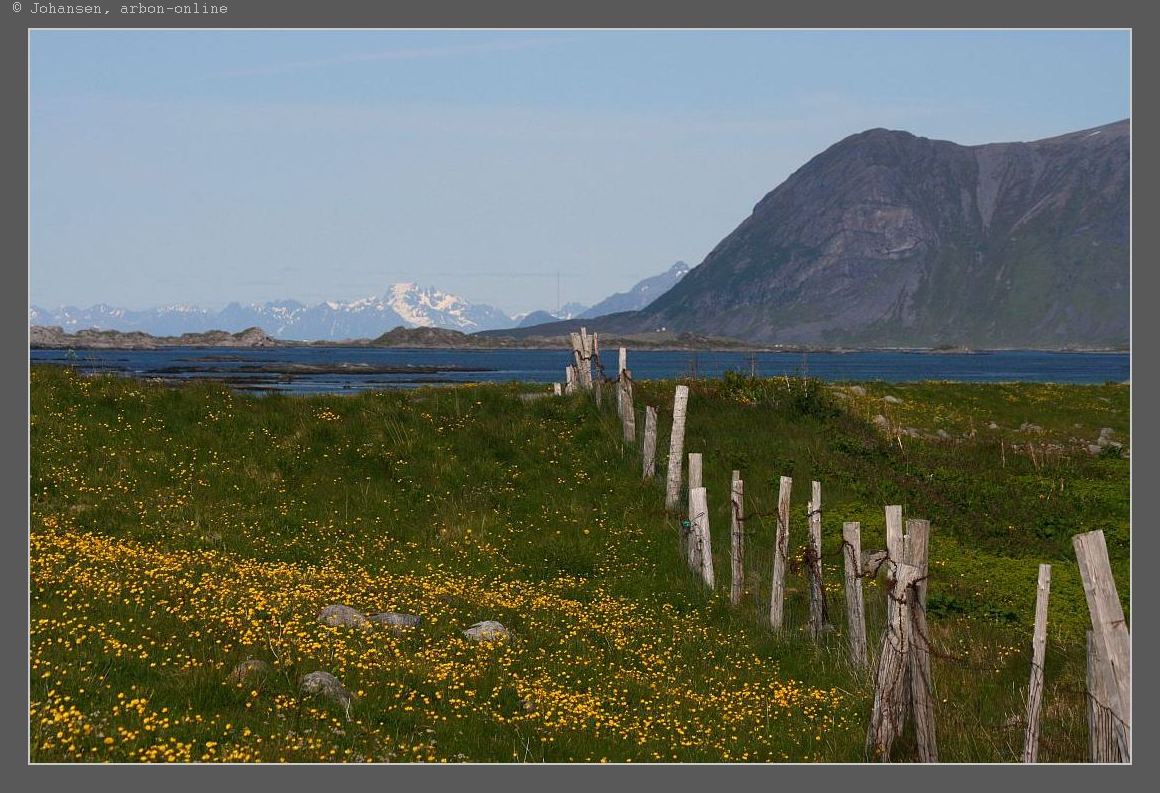Image resolution: width=1160 pixels, height=793 pixels.
Task: Click the farthest cluster of leaning fence posts
Action: coord(583,360)
